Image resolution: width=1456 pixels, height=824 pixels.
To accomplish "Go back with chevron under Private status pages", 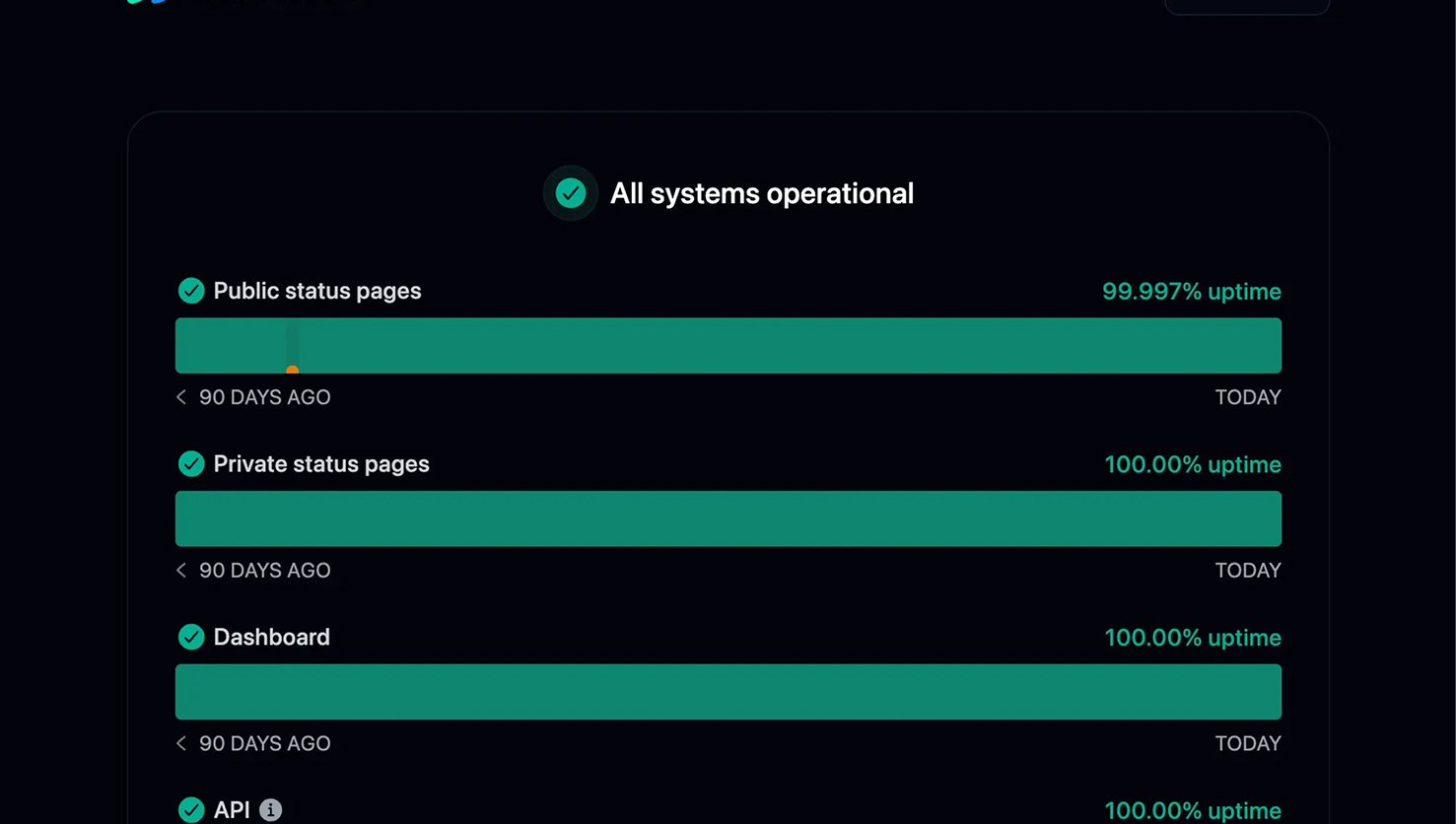I will [181, 571].
